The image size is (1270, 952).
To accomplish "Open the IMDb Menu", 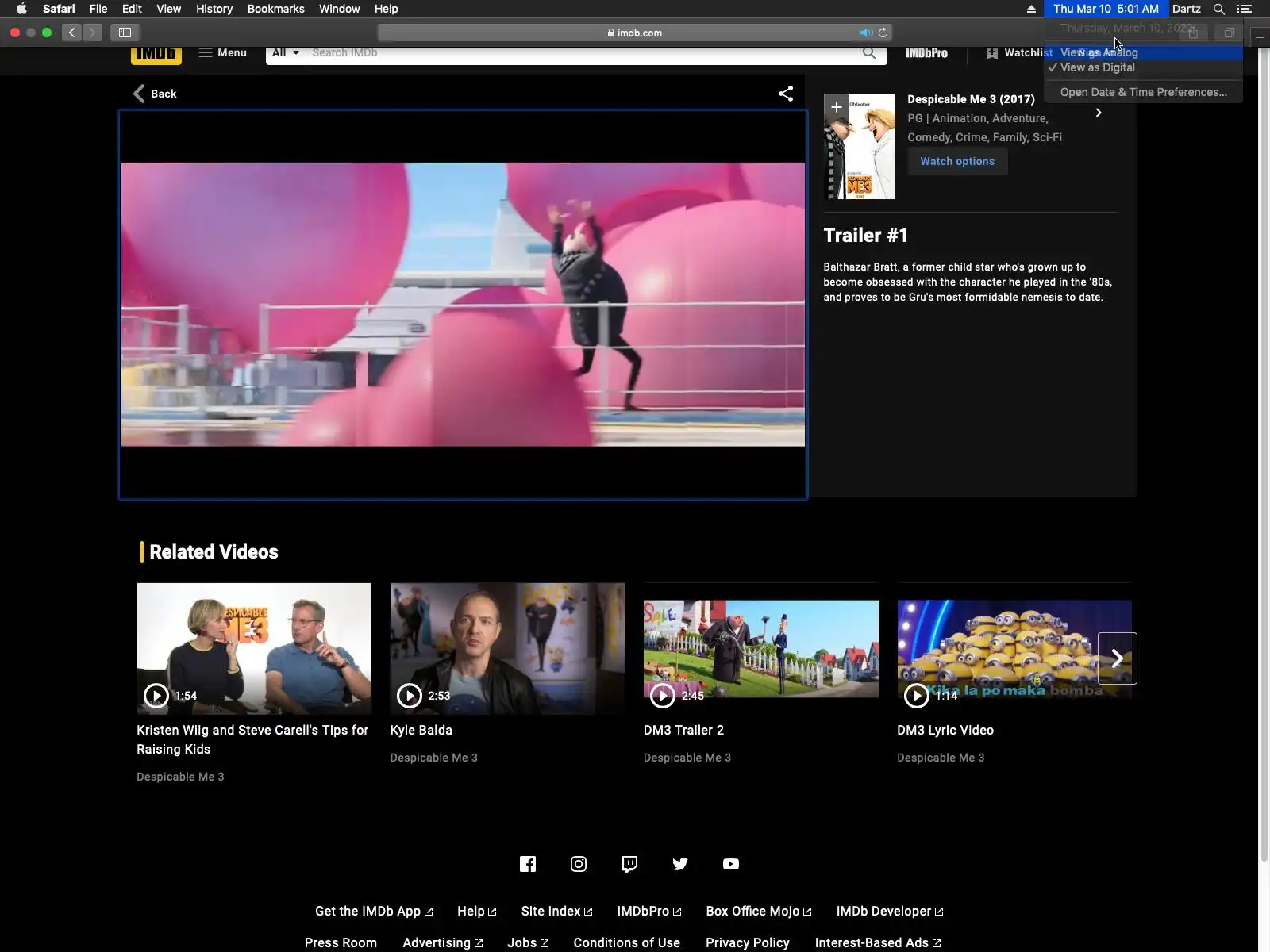I will click(223, 52).
